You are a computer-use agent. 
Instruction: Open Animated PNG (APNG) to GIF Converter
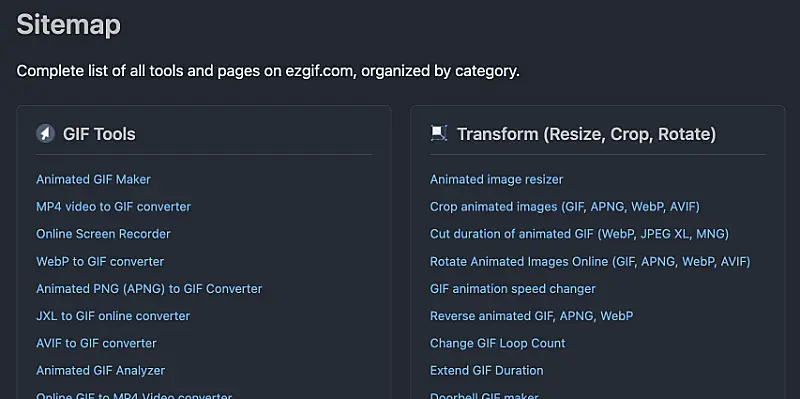(x=149, y=289)
